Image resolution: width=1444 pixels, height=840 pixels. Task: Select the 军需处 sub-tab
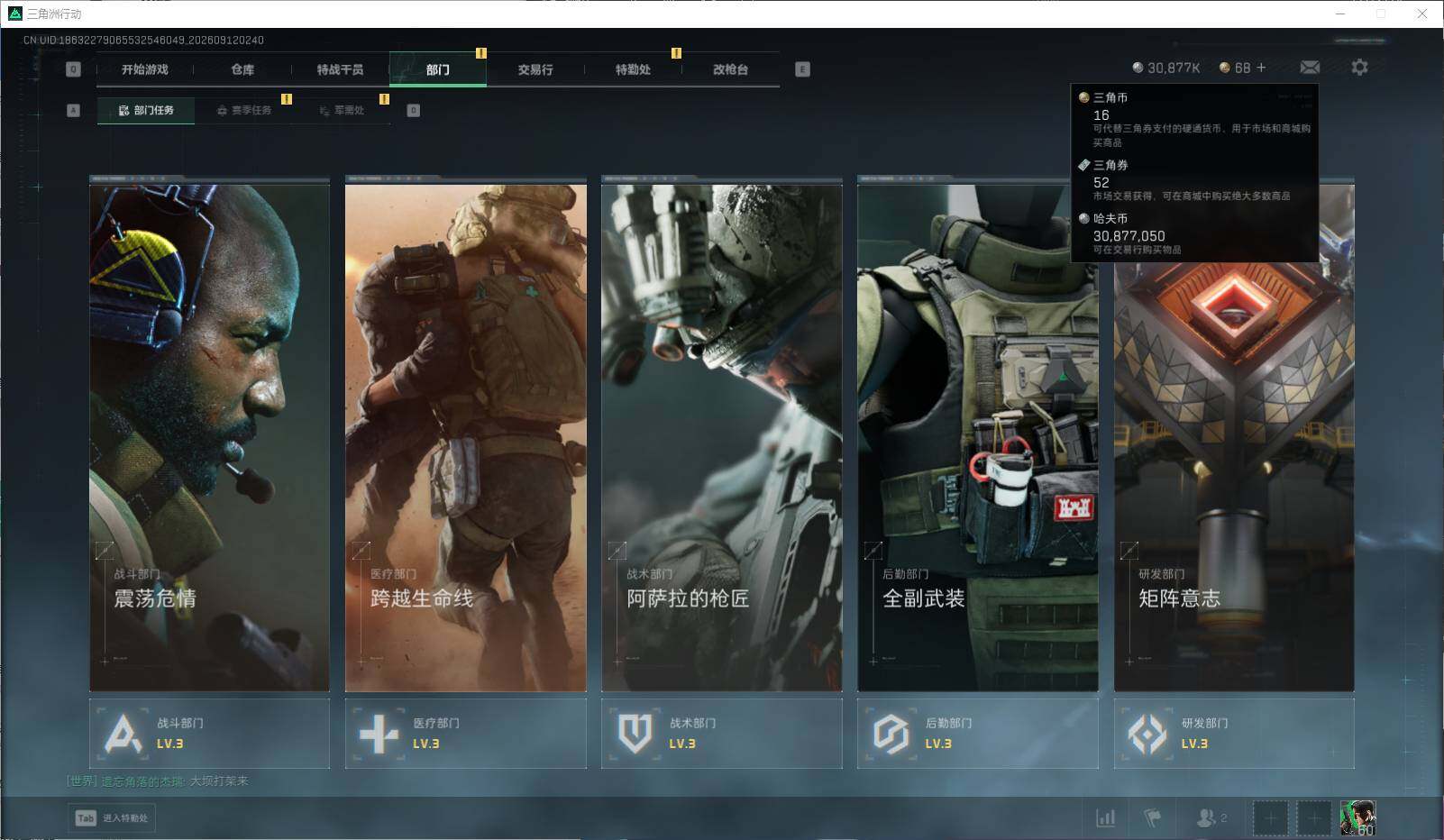tap(342, 111)
